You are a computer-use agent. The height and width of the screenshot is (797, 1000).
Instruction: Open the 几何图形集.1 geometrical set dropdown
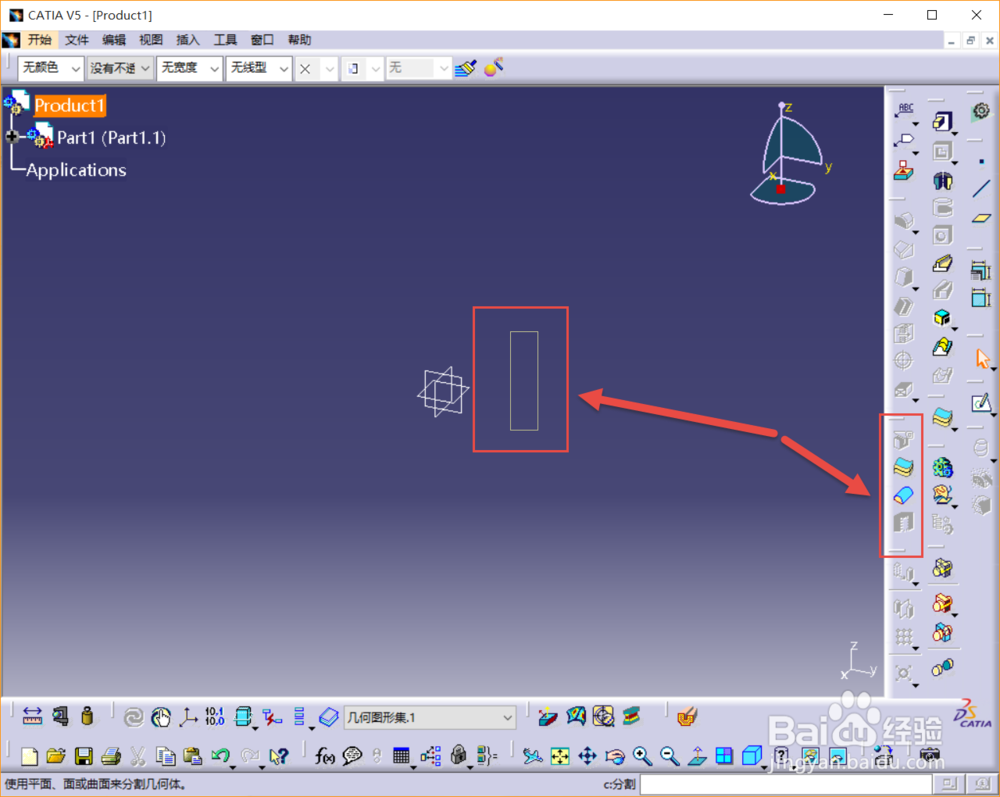(x=430, y=718)
